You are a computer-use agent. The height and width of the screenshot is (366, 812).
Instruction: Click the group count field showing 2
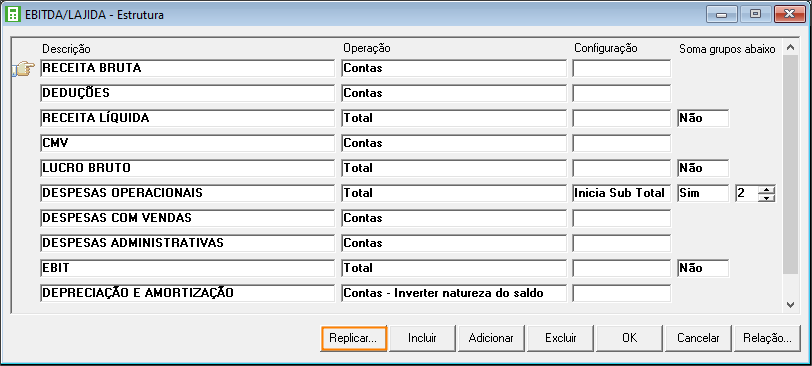click(746, 193)
